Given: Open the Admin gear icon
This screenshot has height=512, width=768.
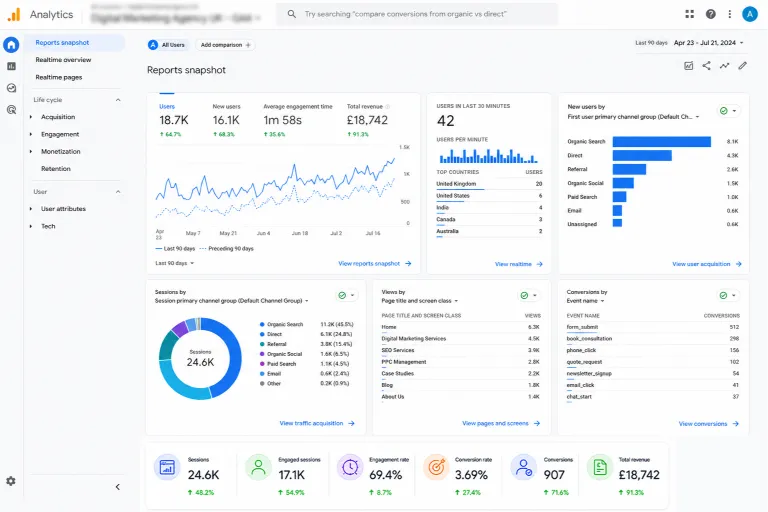Looking at the screenshot, I should pyautogui.click(x=11, y=481).
